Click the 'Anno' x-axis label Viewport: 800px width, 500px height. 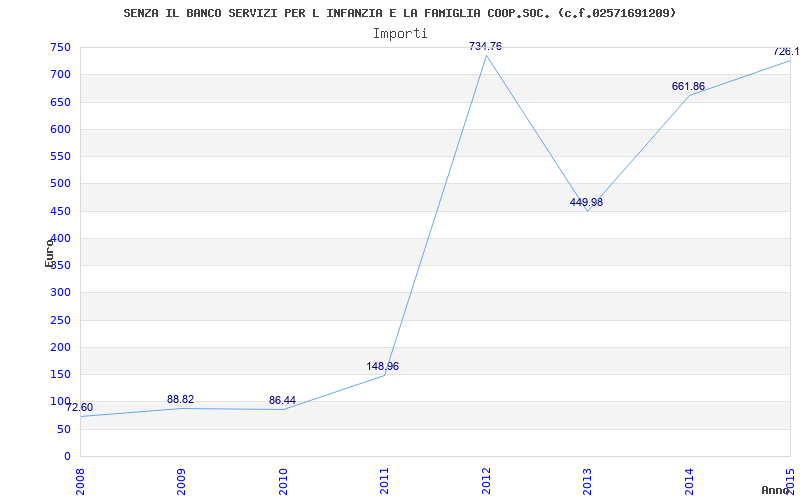[776, 490]
